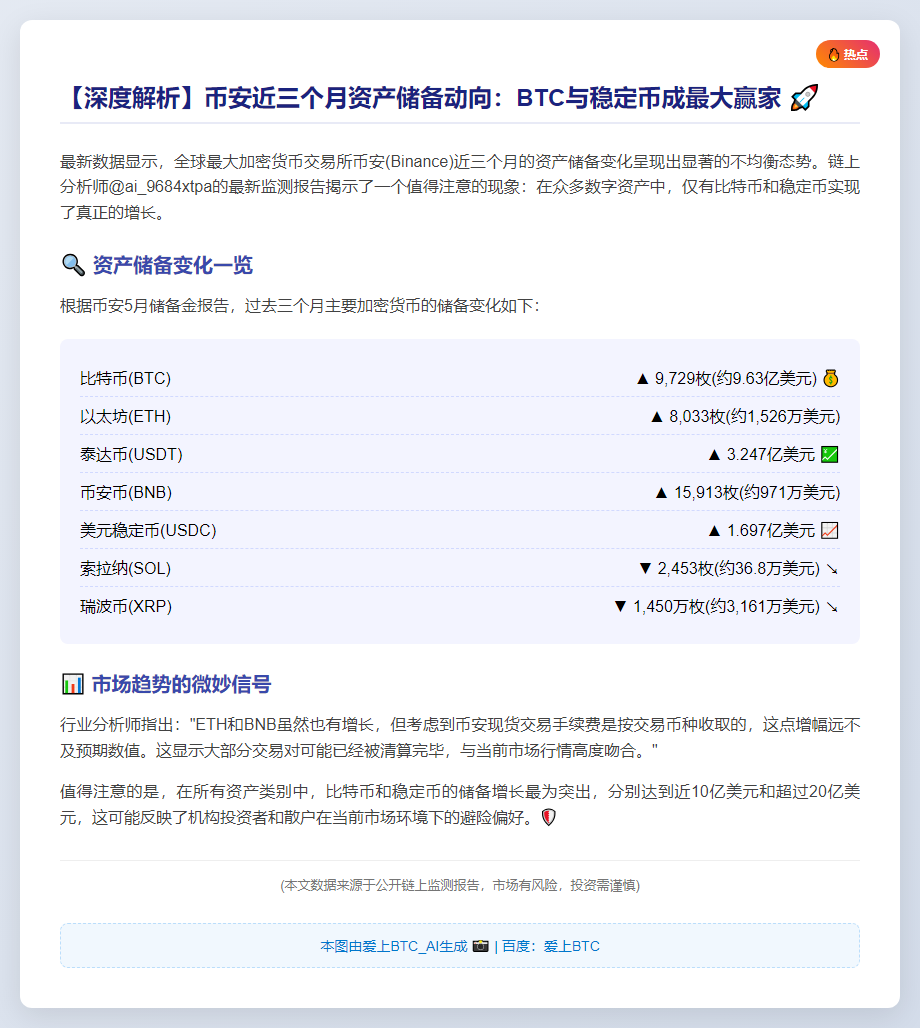Click the 热点 hot badge
This screenshot has height=1028, width=920.
click(x=847, y=54)
